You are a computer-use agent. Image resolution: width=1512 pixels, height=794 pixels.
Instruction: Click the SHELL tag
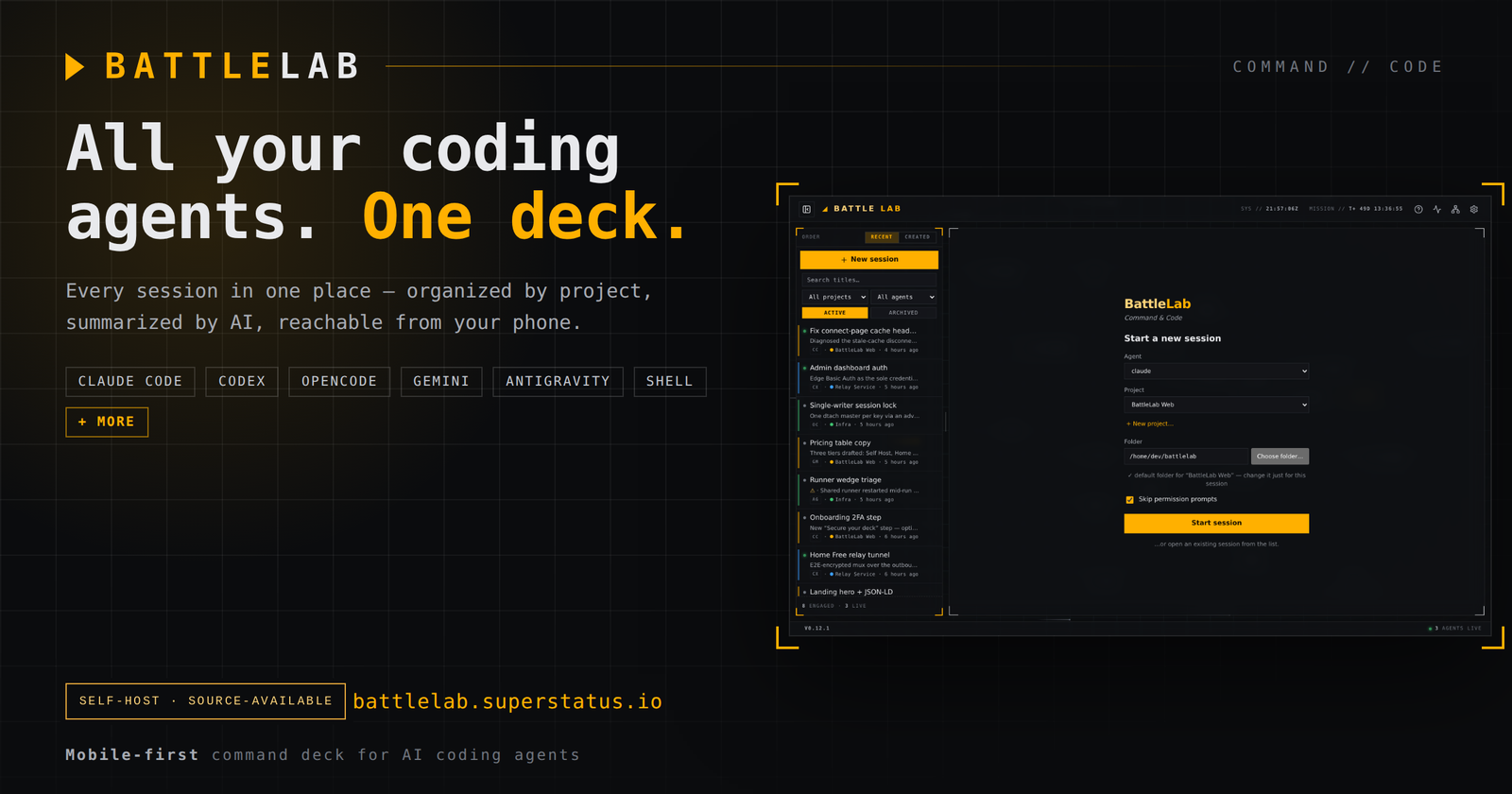670,381
